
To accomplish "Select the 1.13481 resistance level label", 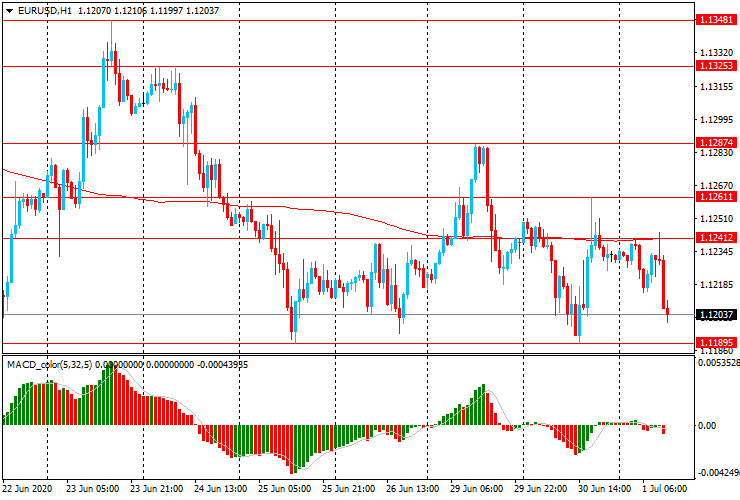I will point(716,20).
